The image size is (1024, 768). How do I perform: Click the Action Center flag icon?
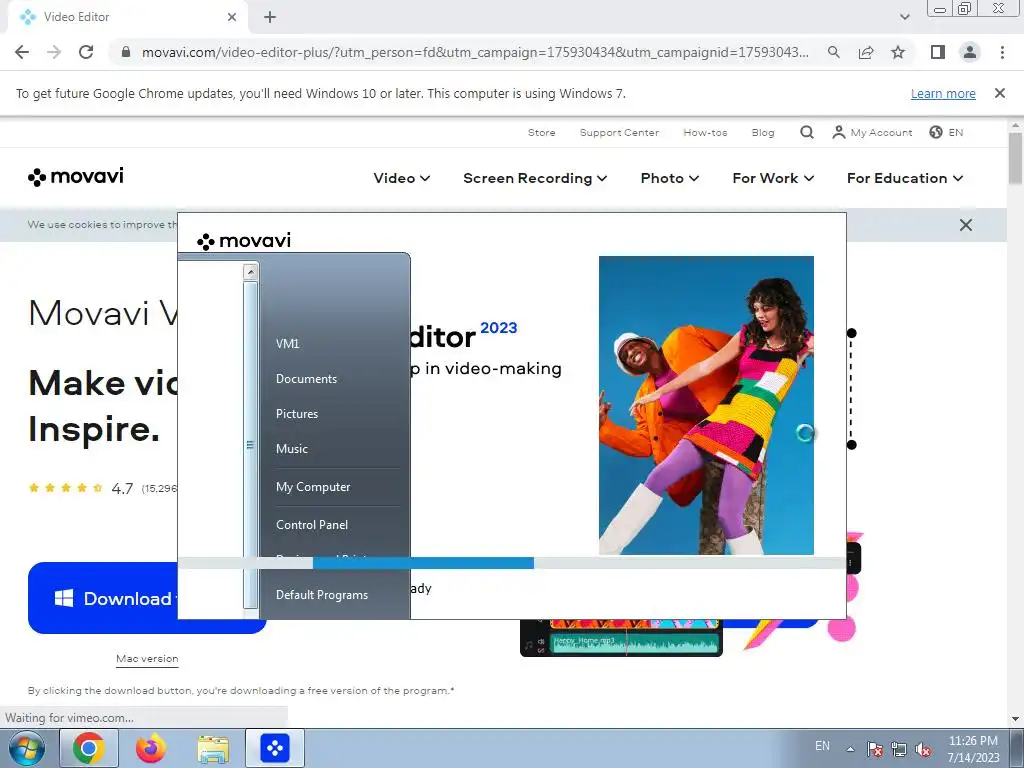[x=875, y=749]
